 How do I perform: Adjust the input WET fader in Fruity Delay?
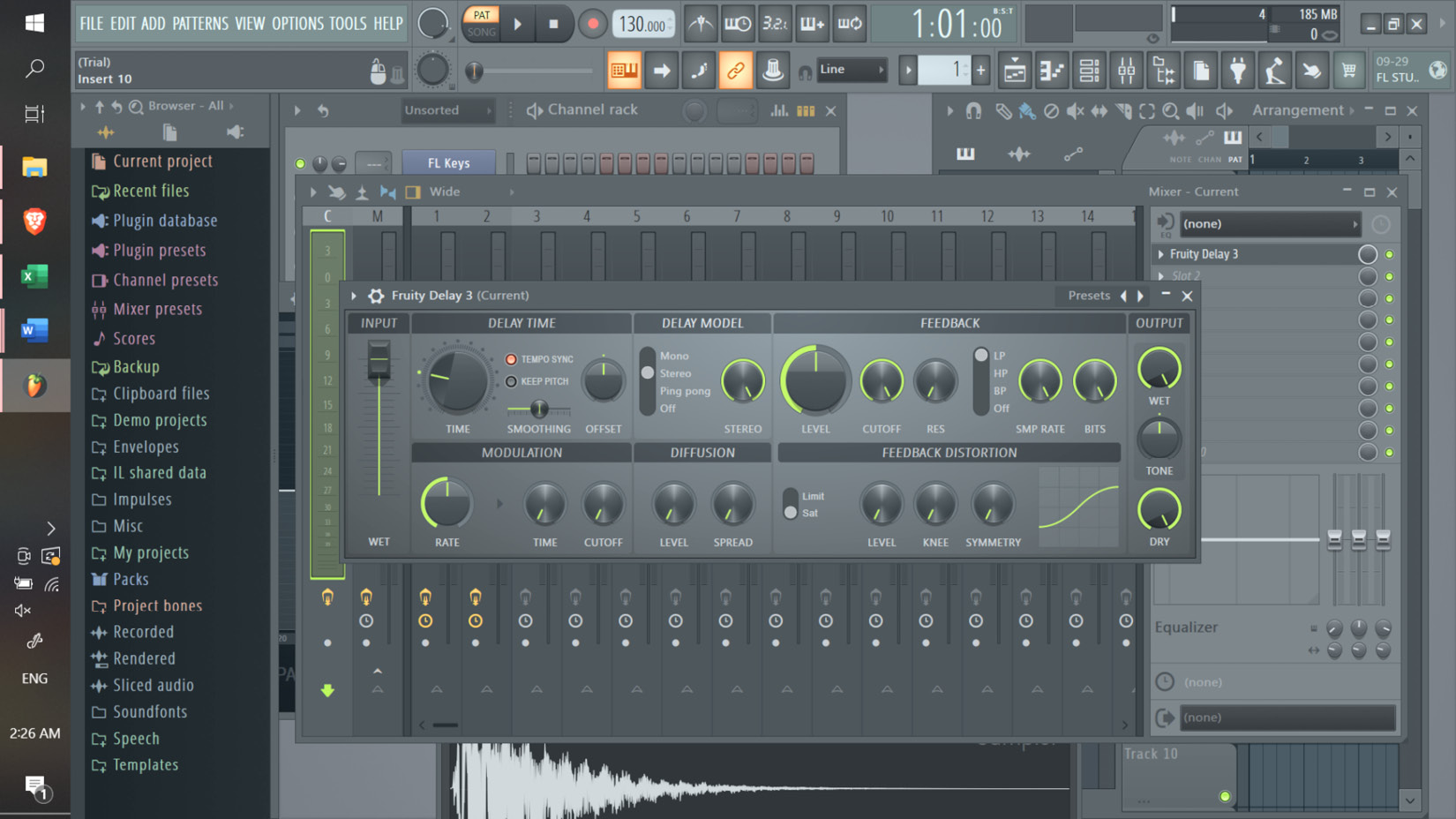[x=379, y=361]
